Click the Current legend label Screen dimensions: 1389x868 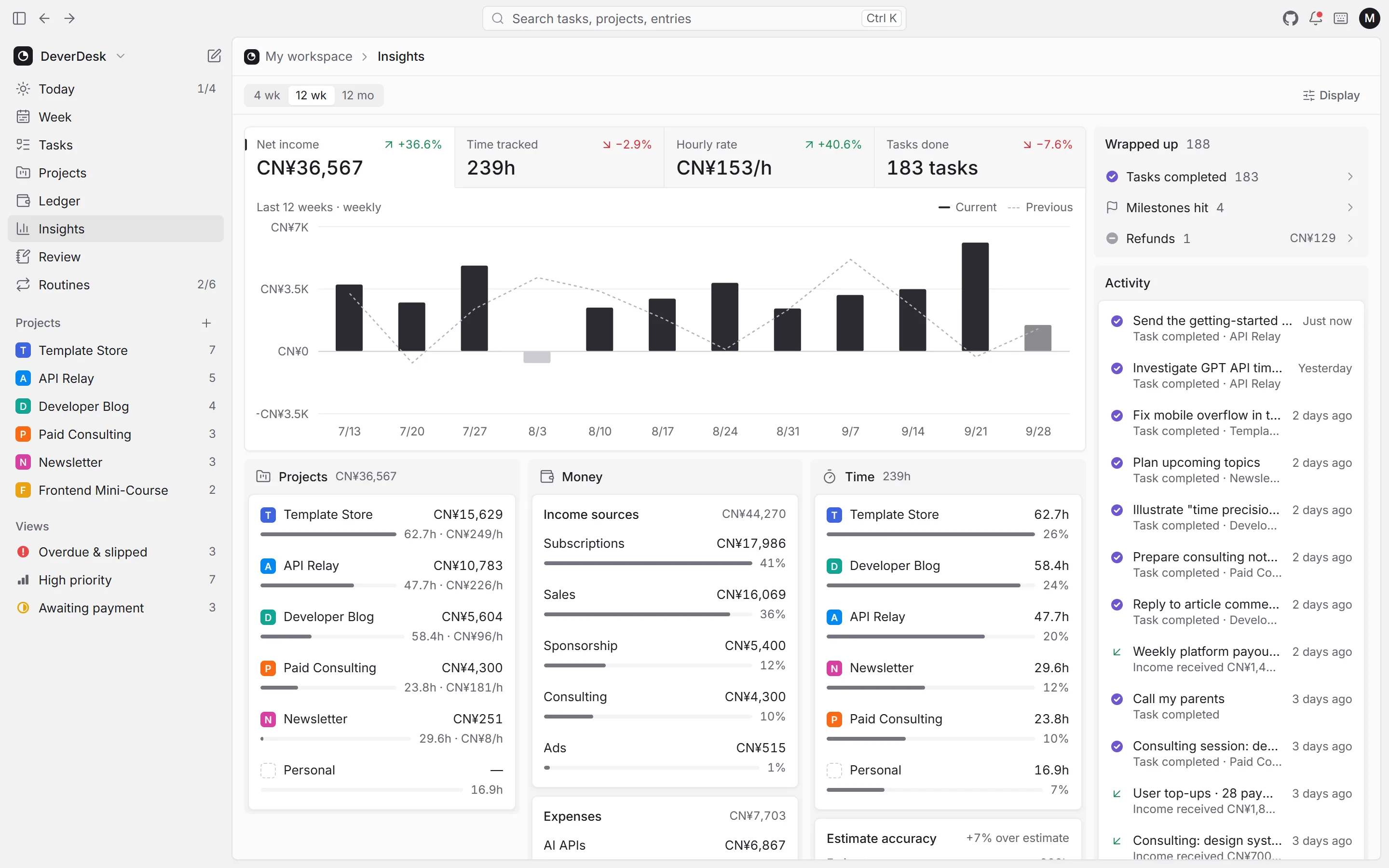975,207
